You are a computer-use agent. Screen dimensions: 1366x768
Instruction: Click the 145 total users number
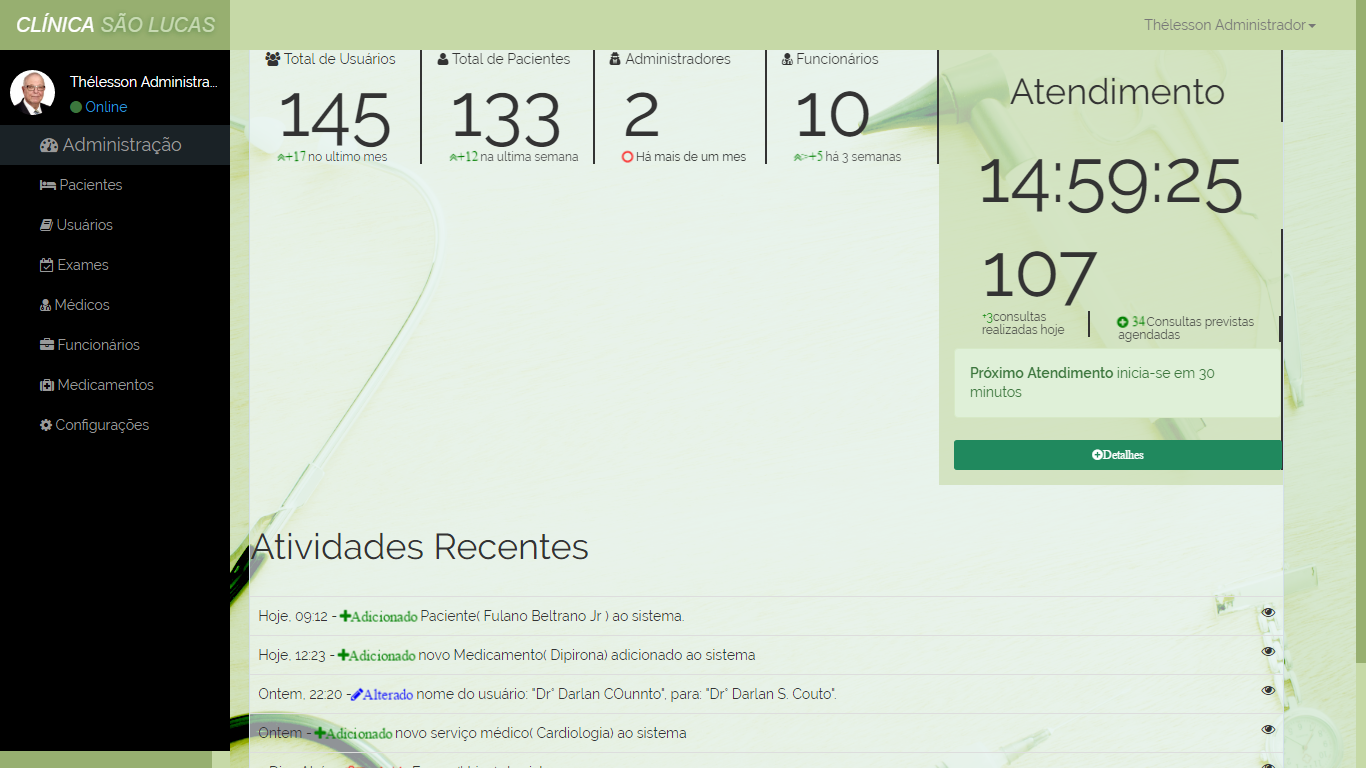tap(334, 119)
